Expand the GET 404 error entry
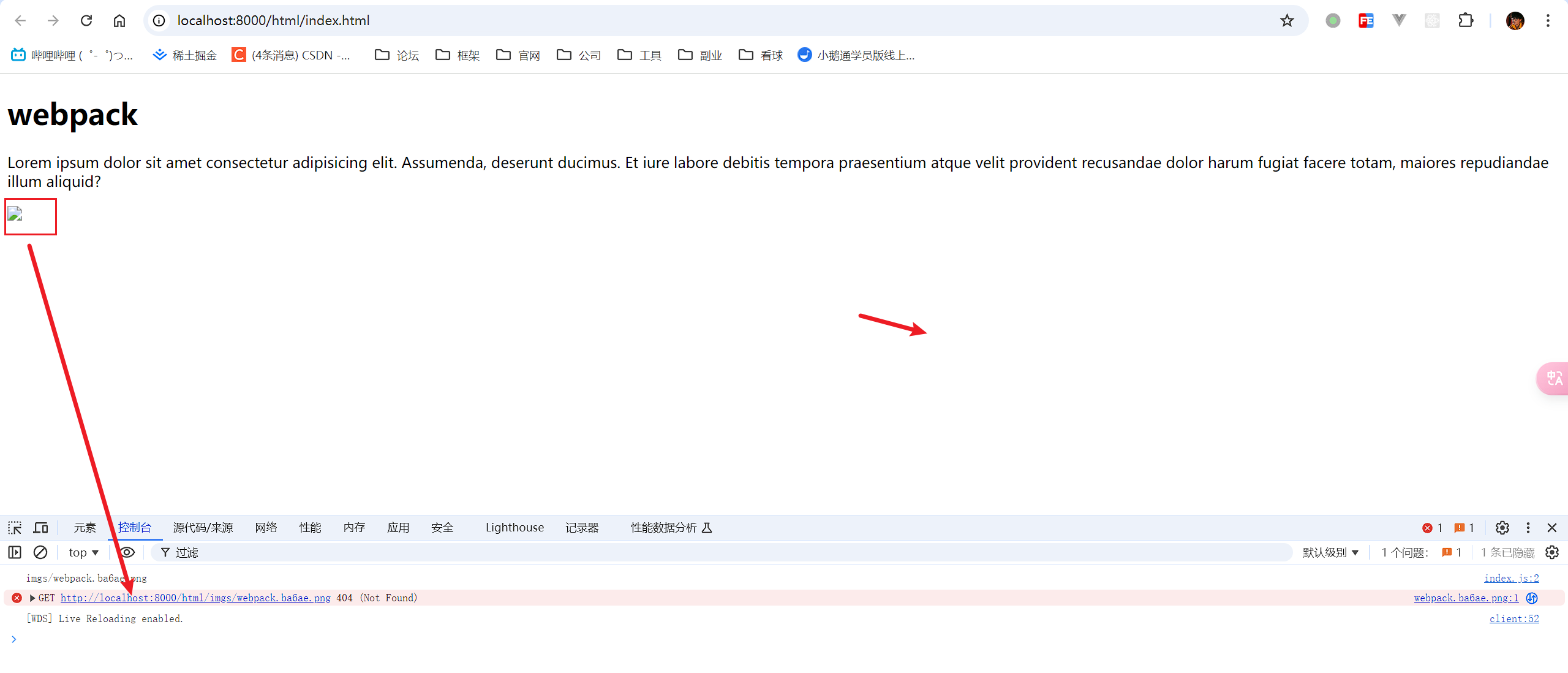Screen dimensions: 1568x673 (x=32, y=598)
